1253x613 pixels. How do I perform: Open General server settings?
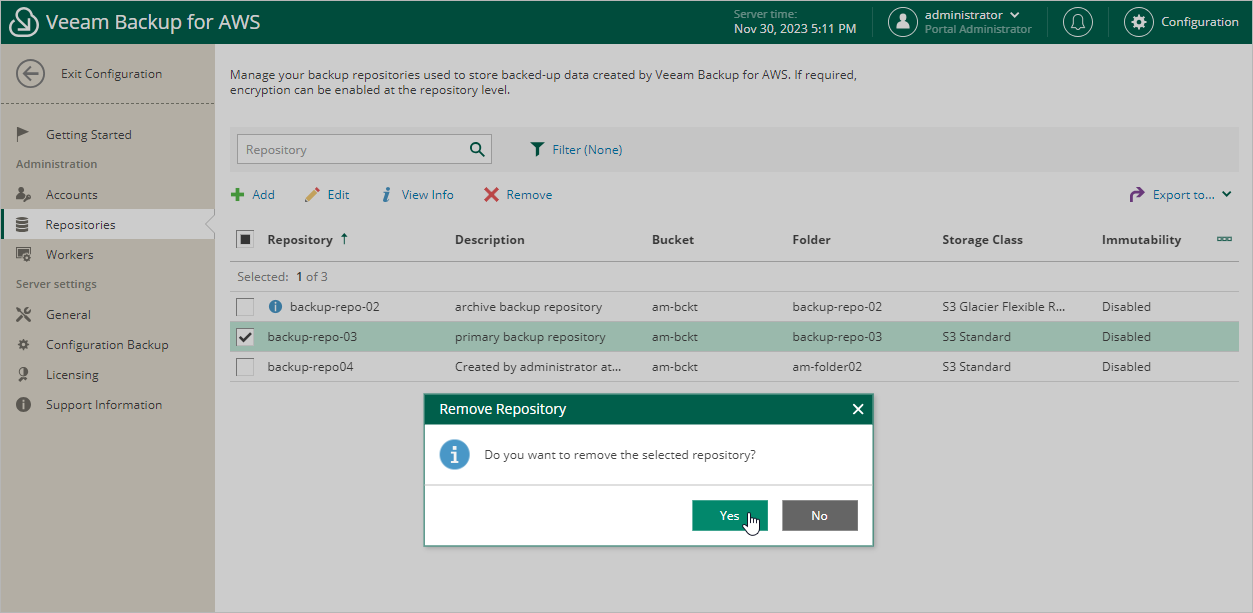pos(68,315)
